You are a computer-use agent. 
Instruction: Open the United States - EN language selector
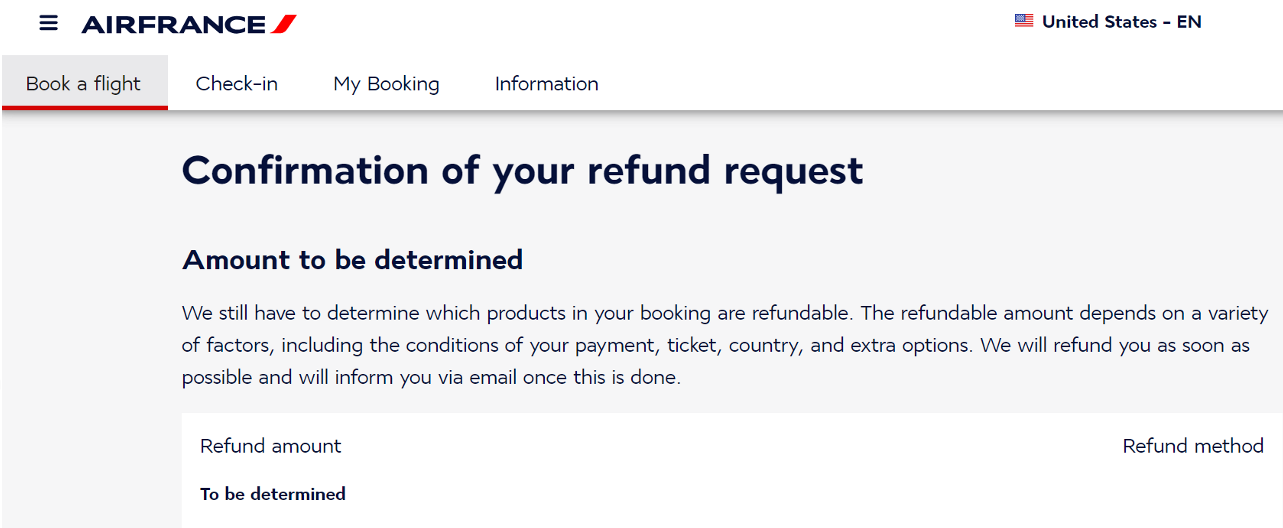coord(1108,22)
